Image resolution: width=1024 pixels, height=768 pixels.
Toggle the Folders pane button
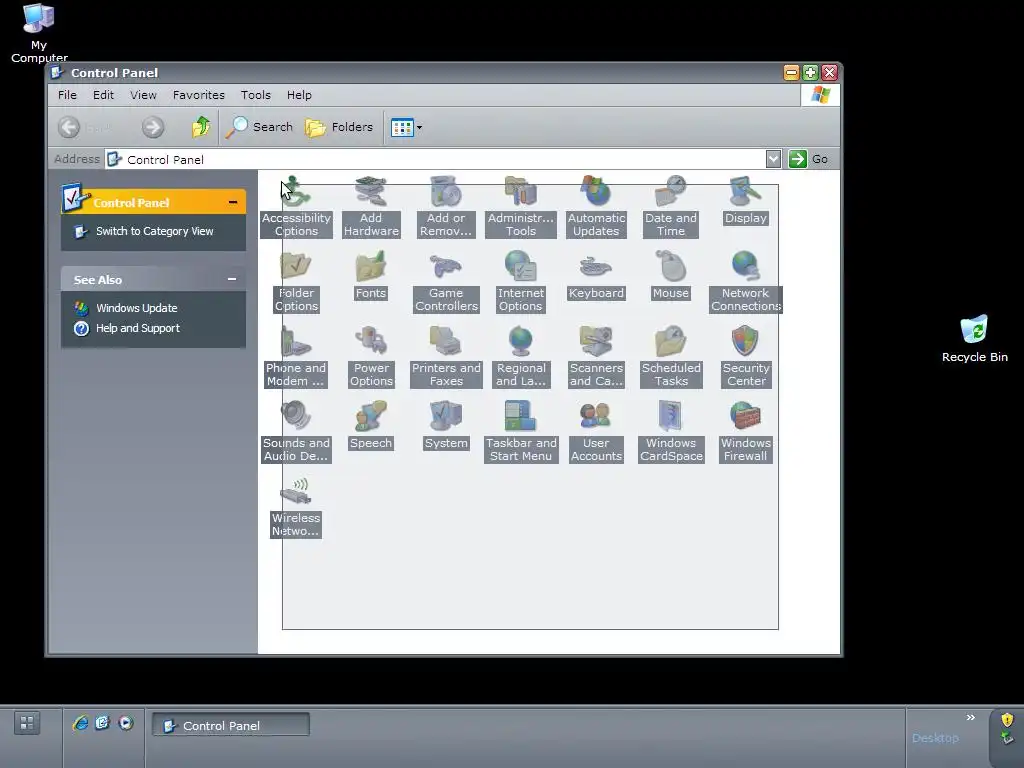coord(339,127)
